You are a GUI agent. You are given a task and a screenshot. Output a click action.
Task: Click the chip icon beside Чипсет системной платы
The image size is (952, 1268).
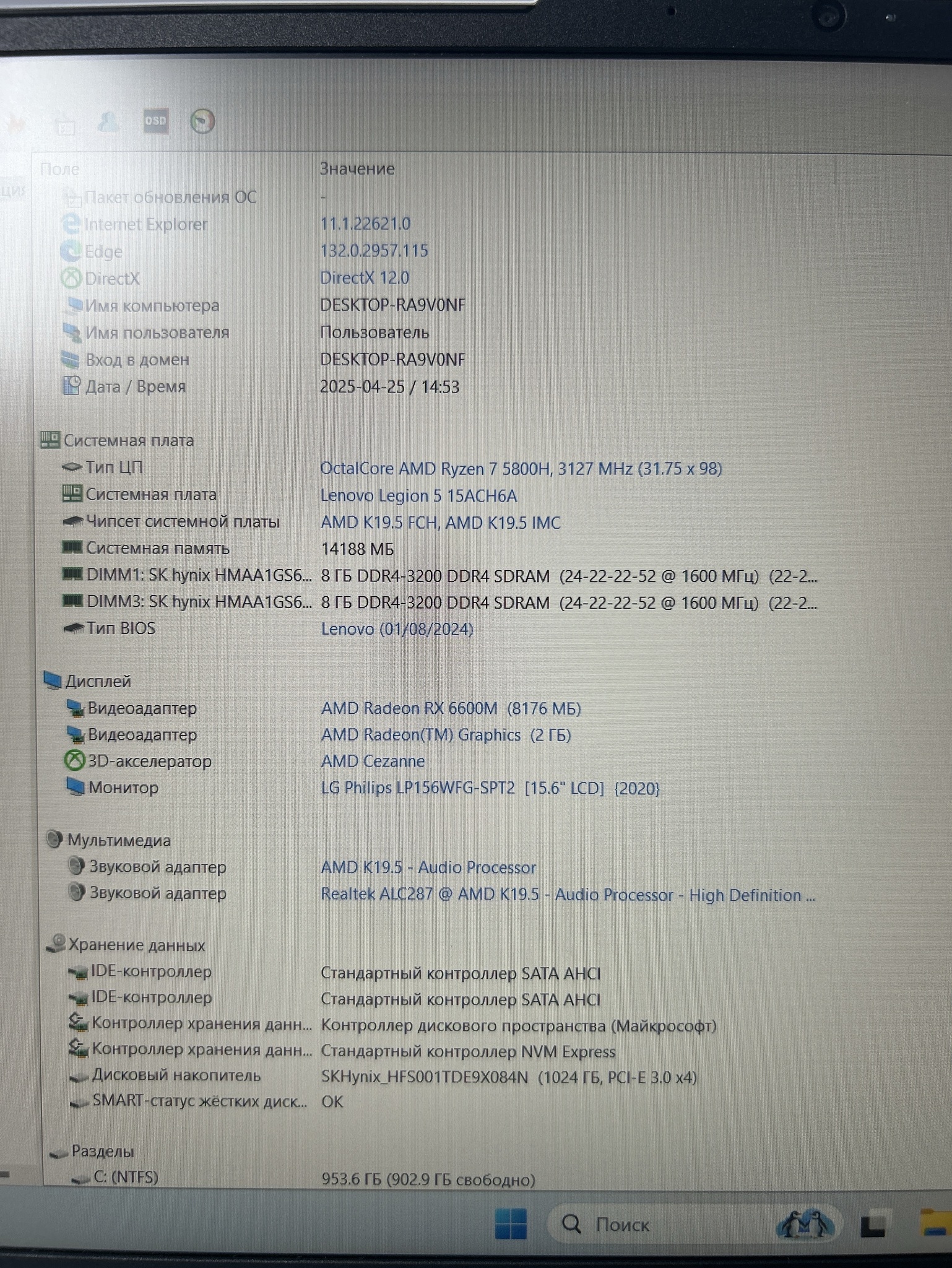[x=73, y=521]
